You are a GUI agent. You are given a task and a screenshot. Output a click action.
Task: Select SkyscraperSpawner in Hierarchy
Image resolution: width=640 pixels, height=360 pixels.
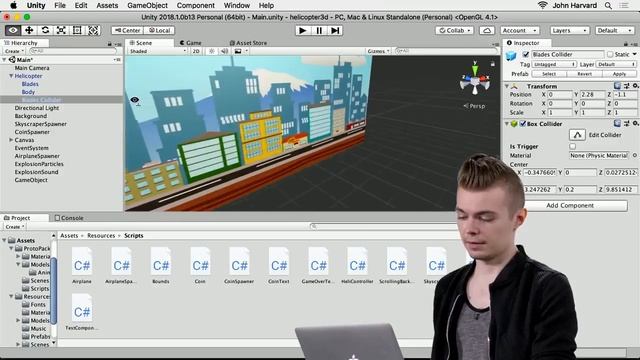tap(41, 124)
